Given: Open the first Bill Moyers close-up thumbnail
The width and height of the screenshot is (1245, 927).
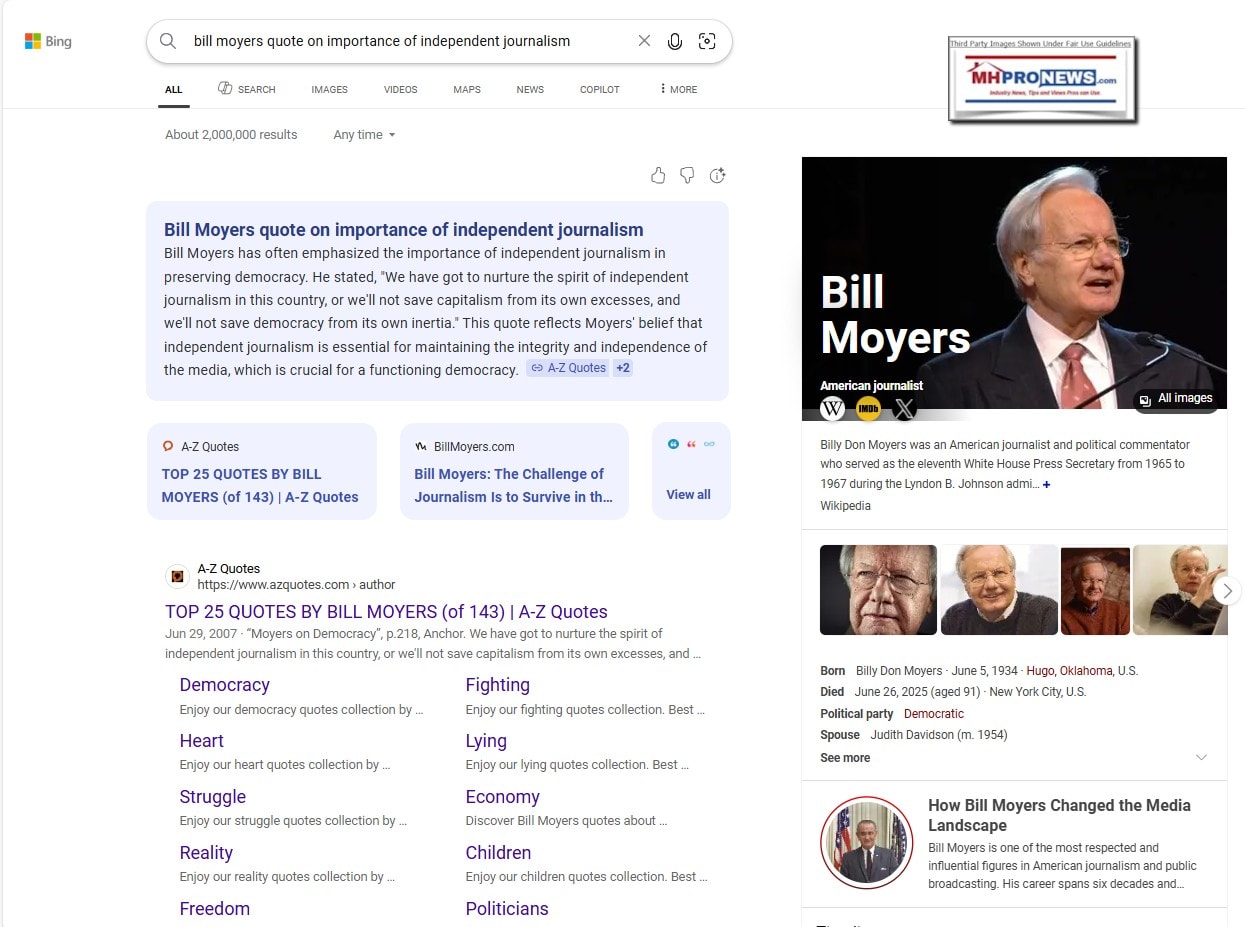Looking at the screenshot, I should [x=878, y=590].
